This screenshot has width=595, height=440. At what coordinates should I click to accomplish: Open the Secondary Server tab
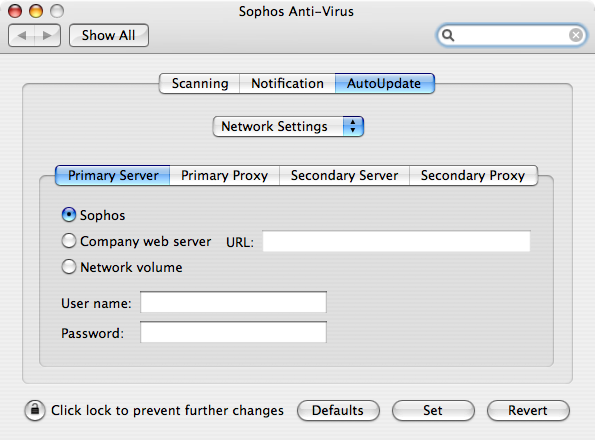pos(344,175)
